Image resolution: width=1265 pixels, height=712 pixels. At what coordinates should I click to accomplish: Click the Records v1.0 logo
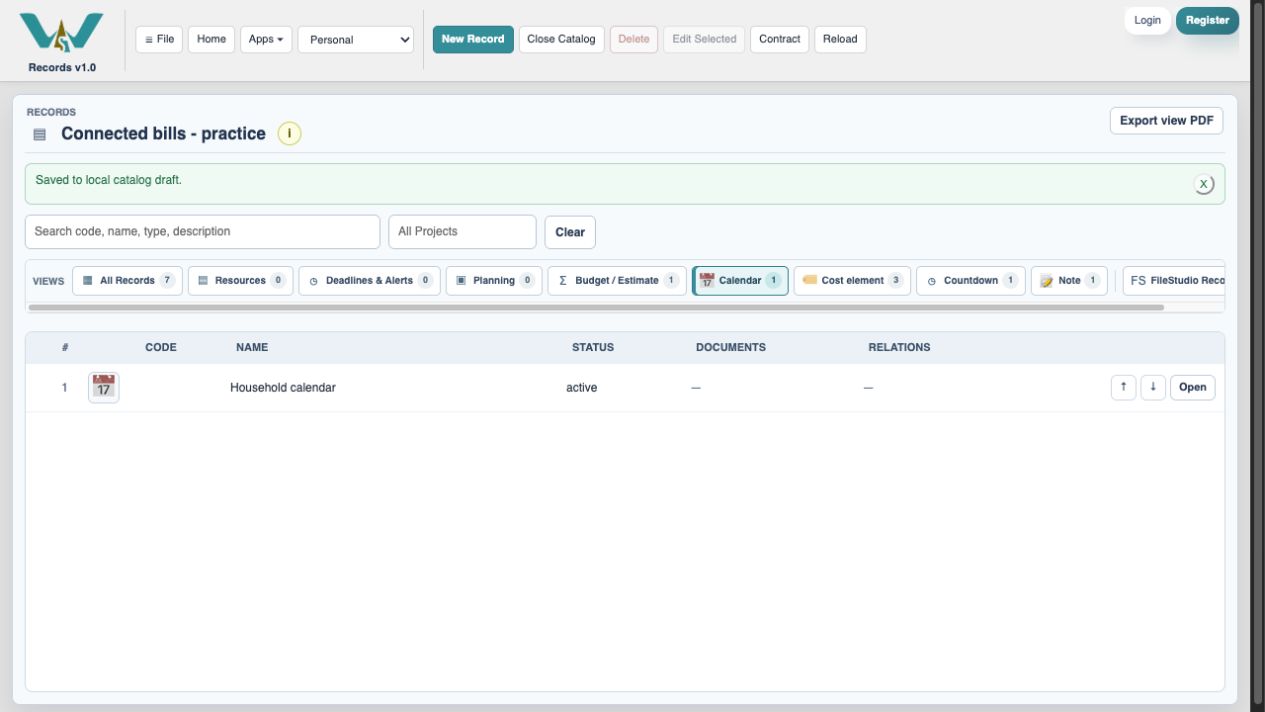[62, 40]
